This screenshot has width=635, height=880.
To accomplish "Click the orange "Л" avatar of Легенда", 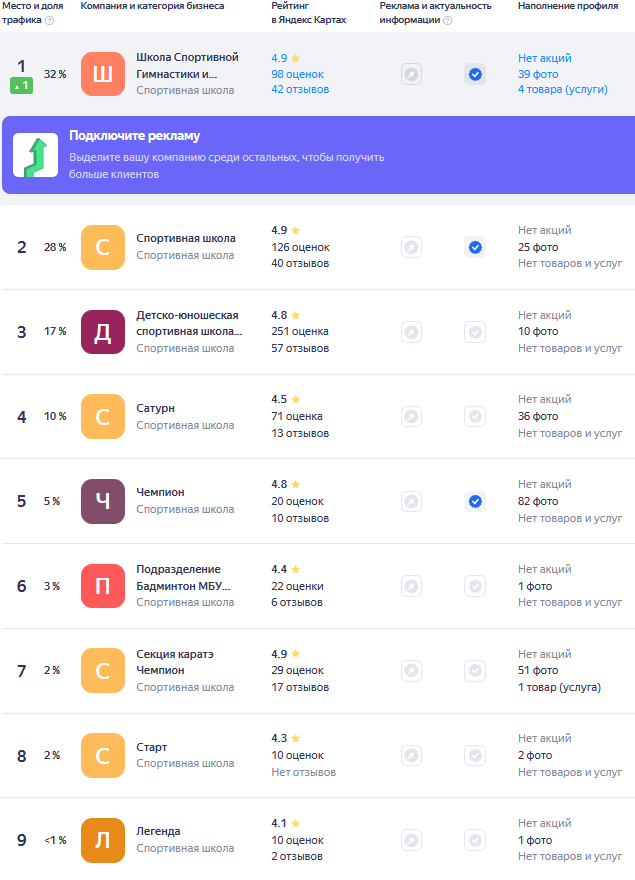I will pyautogui.click(x=102, y=840).
